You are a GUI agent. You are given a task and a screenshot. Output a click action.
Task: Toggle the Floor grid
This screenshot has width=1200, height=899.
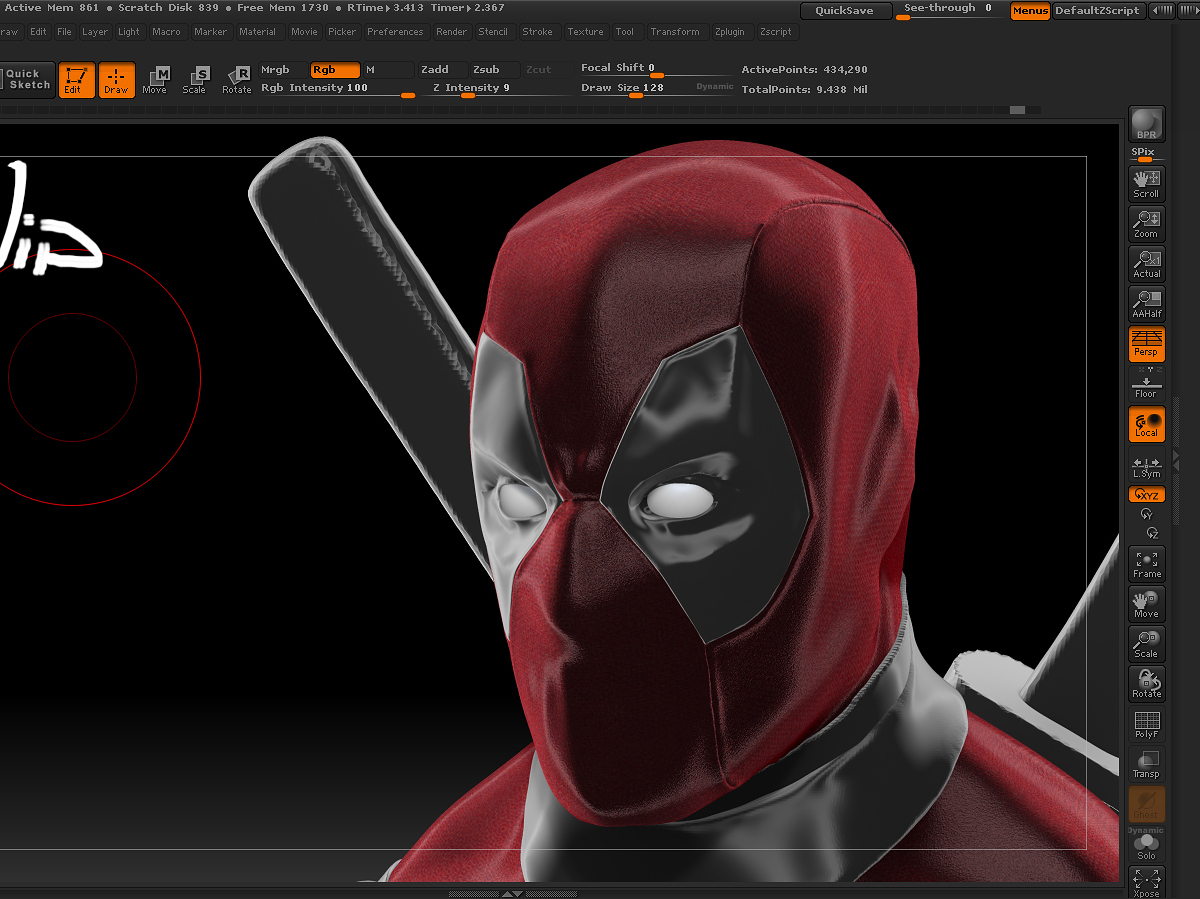[x=1146, y=386]
